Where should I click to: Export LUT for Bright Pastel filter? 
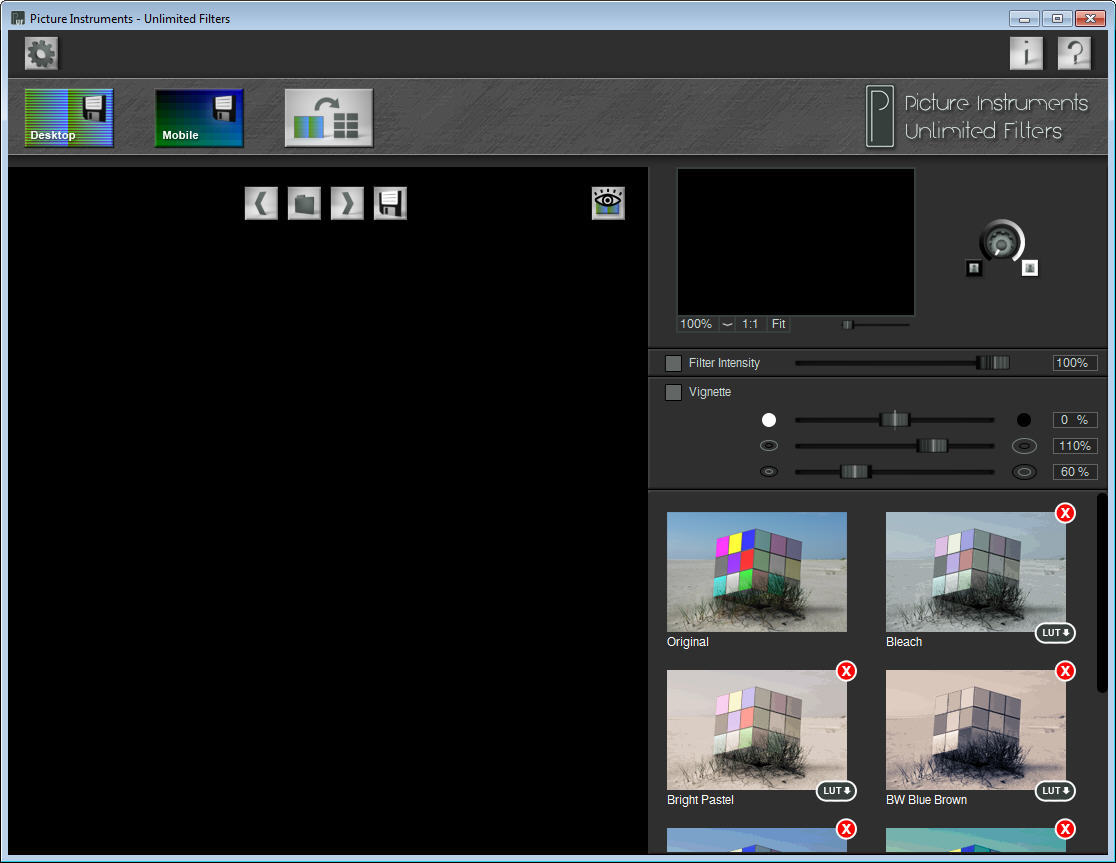tap(836, 790)
